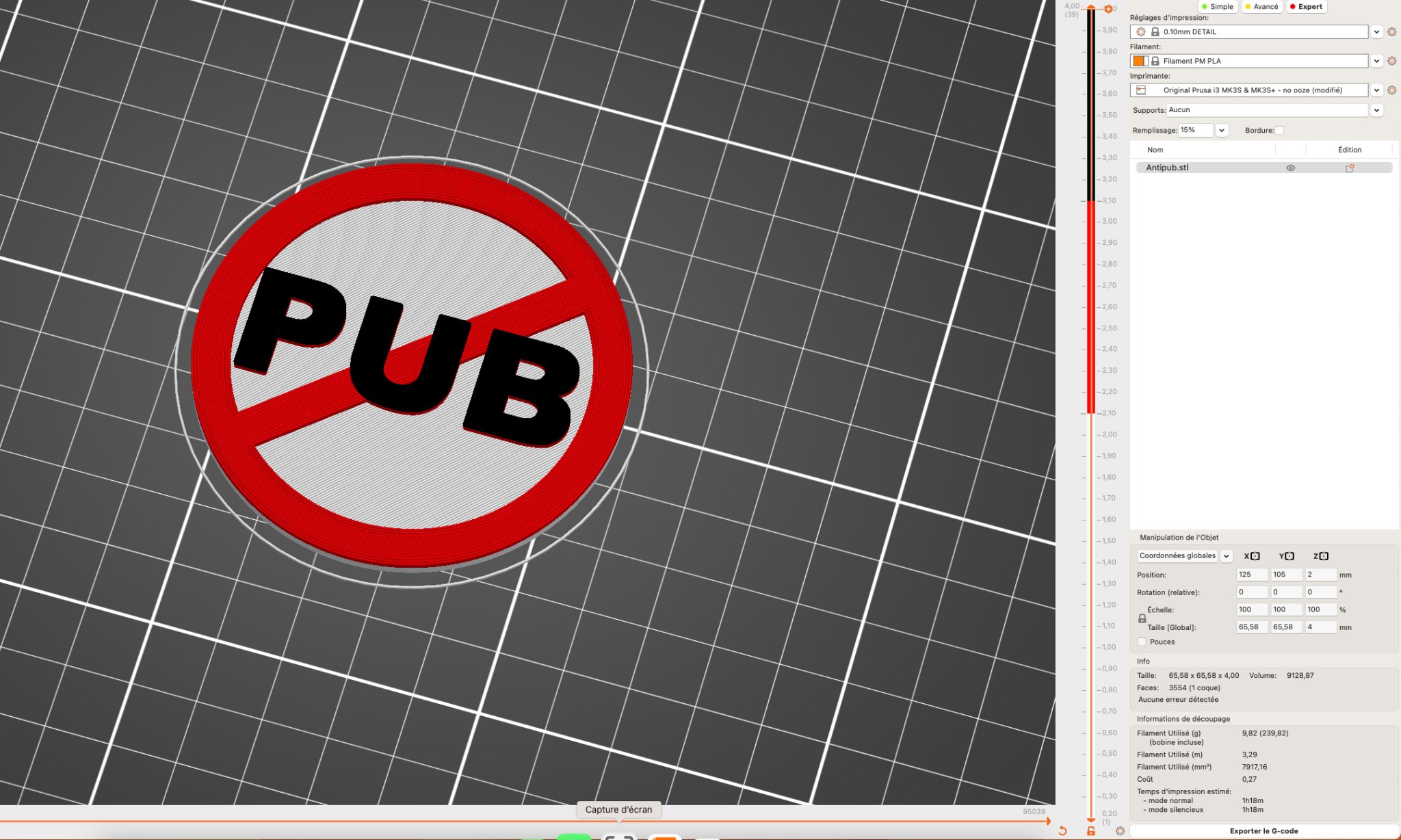Click the filament settings gear icon
This screenshot has height=840, width=1401.
1391,61
